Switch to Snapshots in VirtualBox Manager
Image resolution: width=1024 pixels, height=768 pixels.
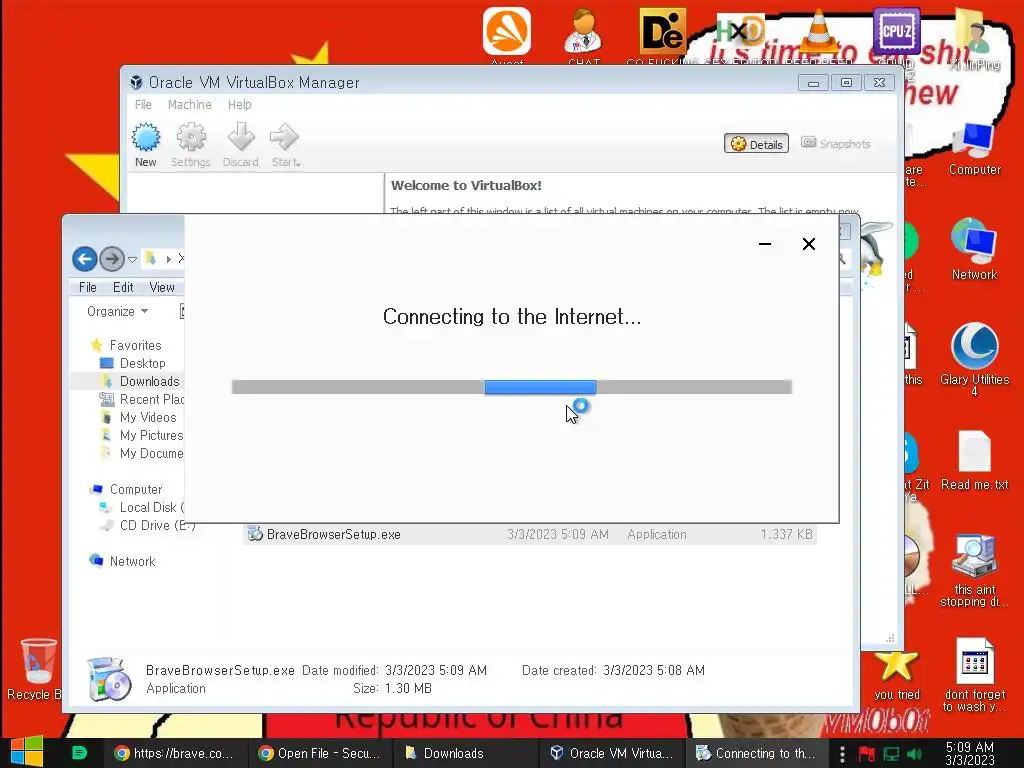tap(836, 144)
